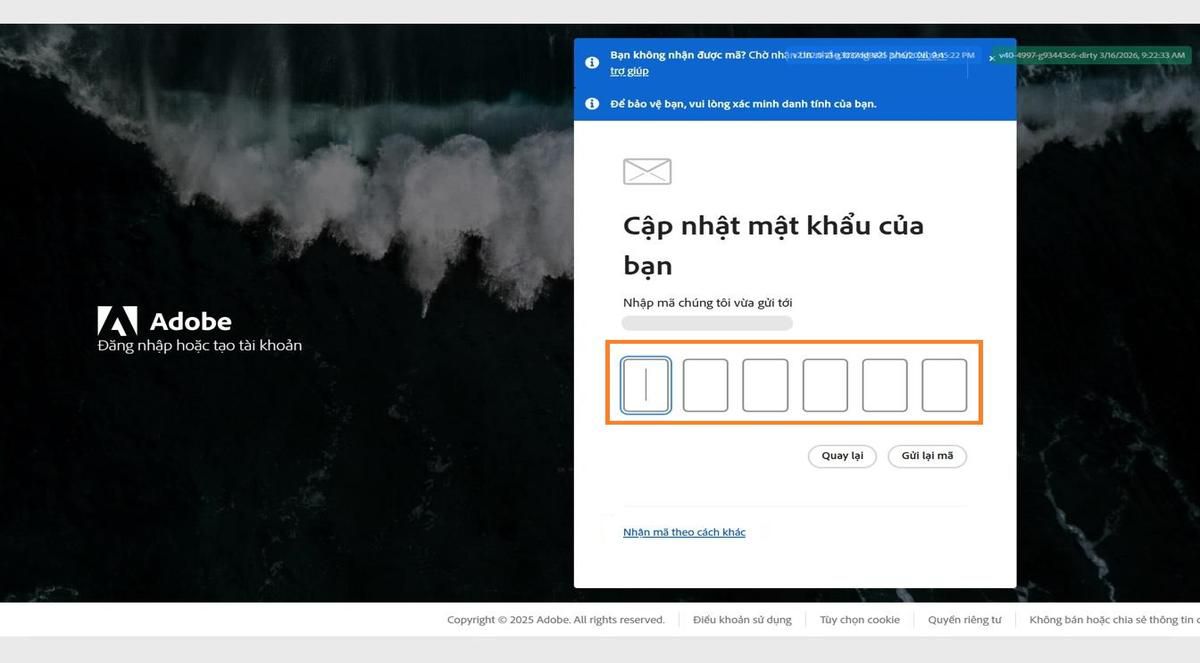Select the first verification code box
This screenshot has height=663, width=1200.
(x=645, y=384)
